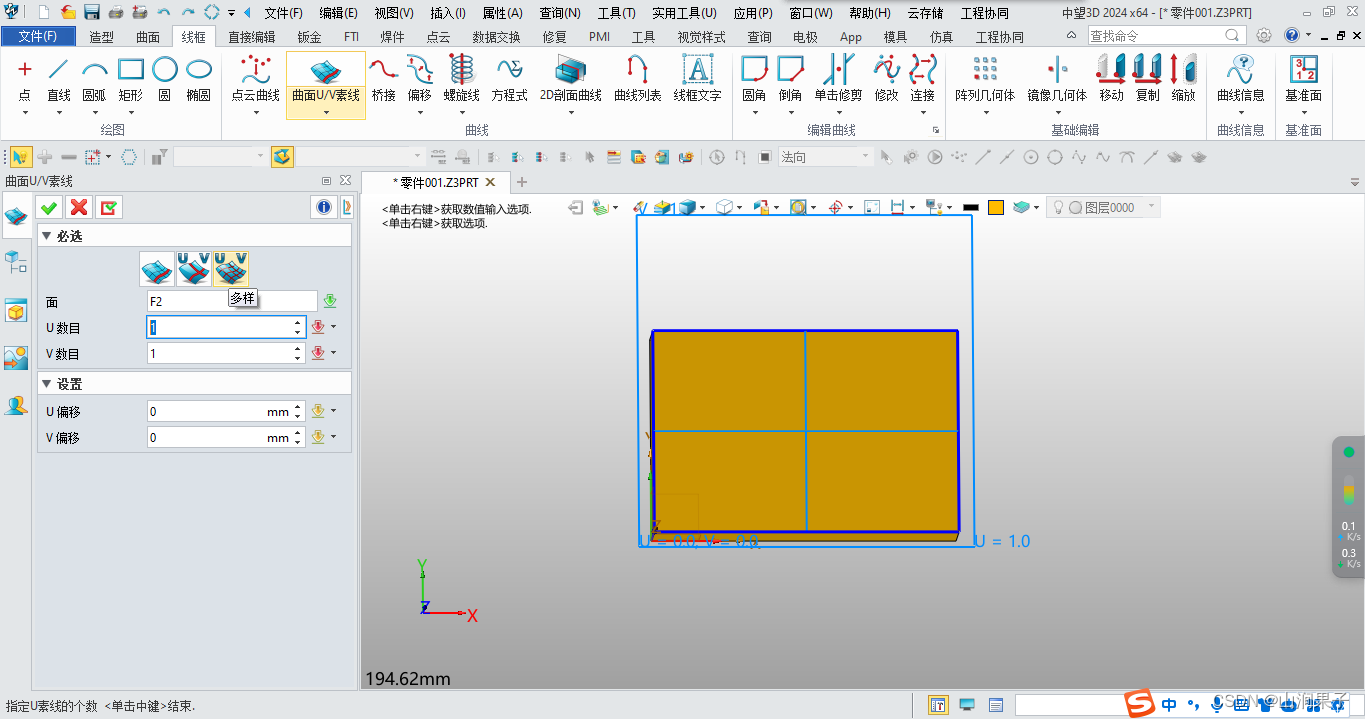Viewport: 1365px width, 719px height.
Task: Open the 工具(T) menu
Action: 617,13
